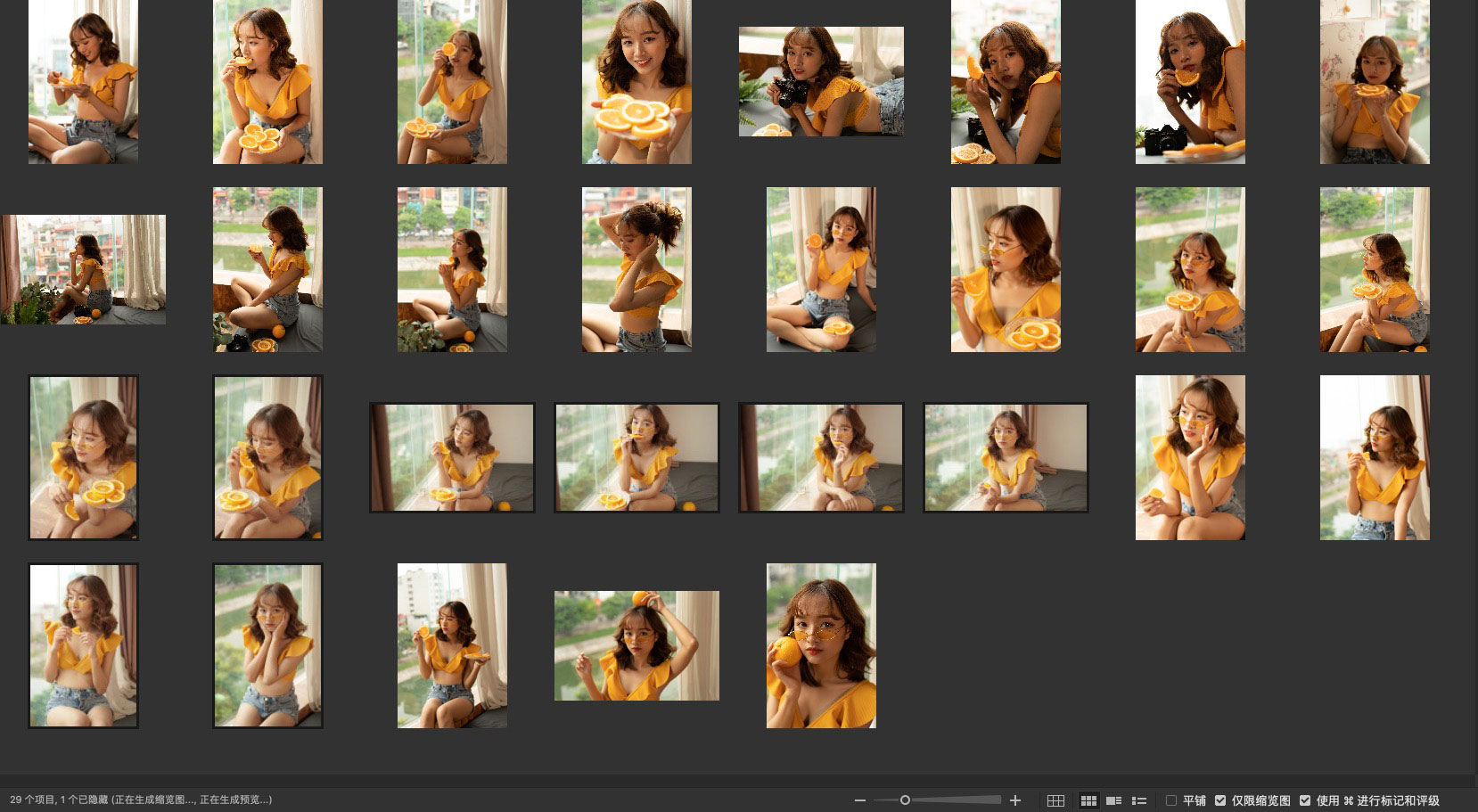
Task: Select photo of girl tying up hair
Action: pos(636,269)
